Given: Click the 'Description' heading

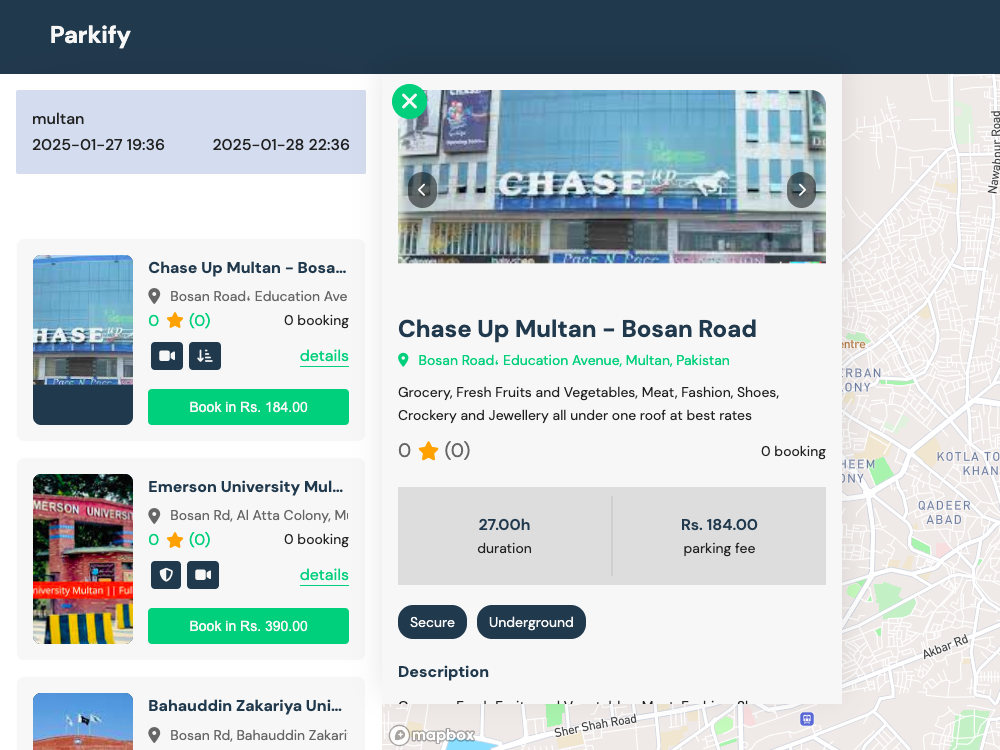Looking at the screenshot, I should click(x=443, y=672).
